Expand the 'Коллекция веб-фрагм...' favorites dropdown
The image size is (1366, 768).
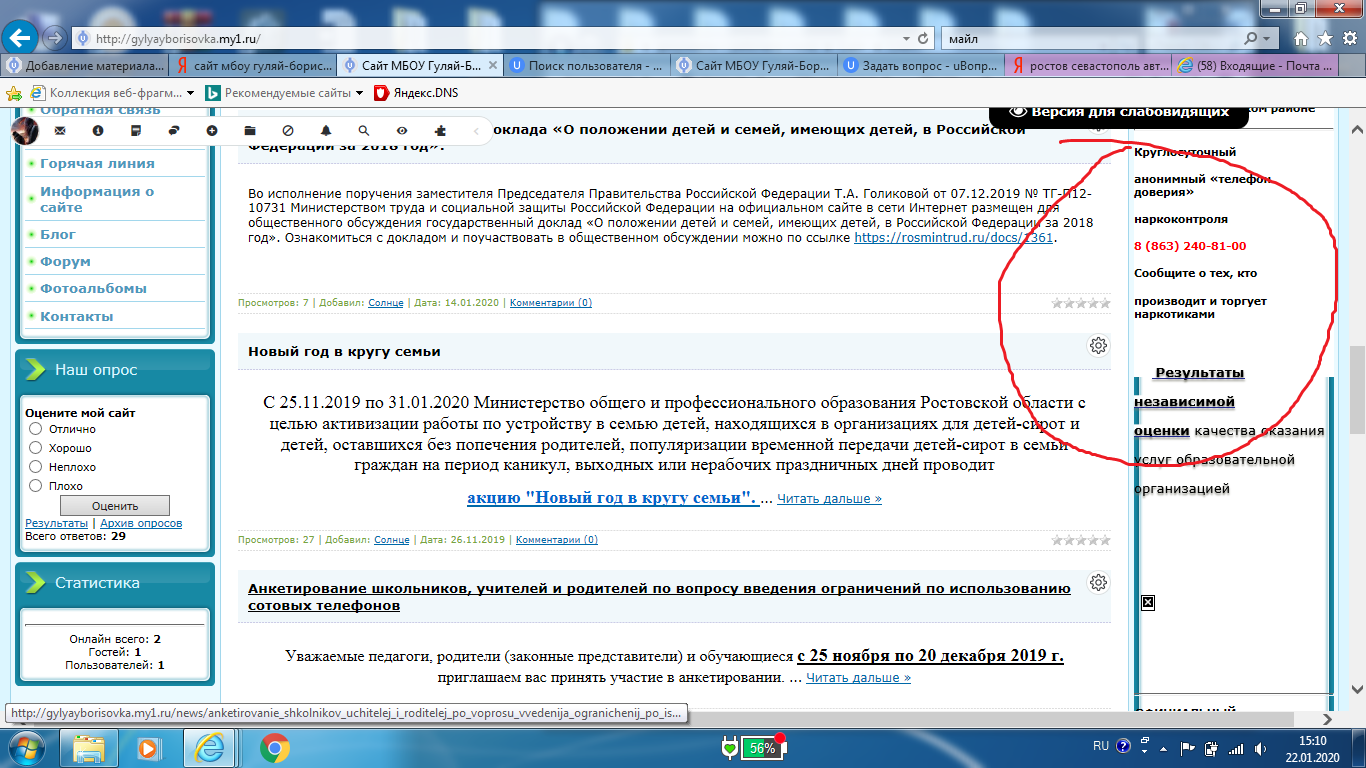tap(190, 93)
